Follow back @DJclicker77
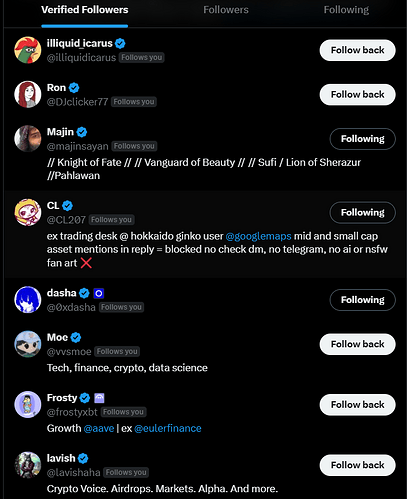This screenshot has width=407, height=499. point(357,94)
